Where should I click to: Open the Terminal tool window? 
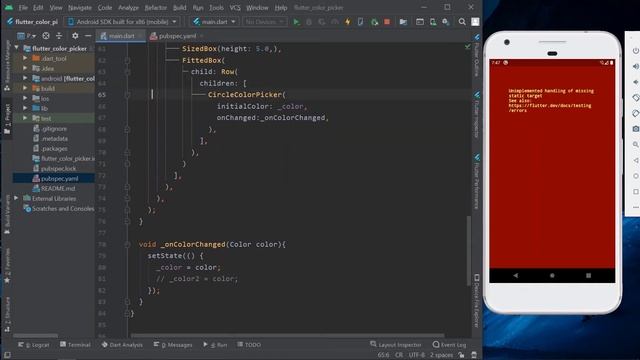tap(75, 345)
